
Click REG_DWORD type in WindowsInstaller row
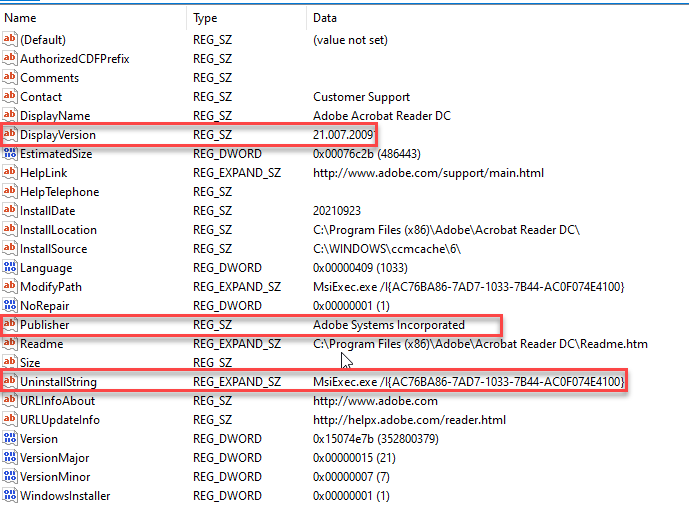tap(227, 496)
